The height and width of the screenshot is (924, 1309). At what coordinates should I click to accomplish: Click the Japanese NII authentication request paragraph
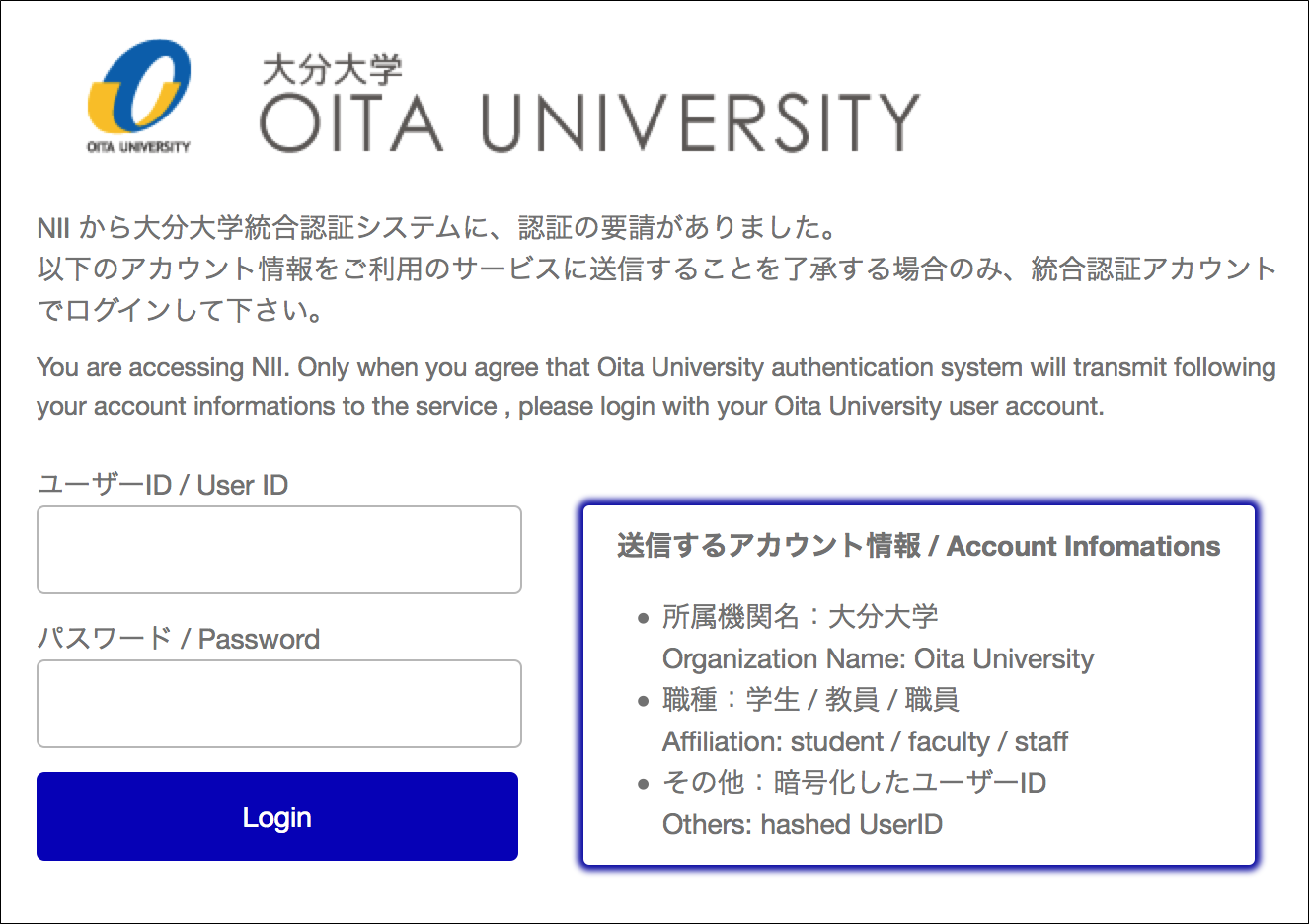click(x=656, y=269)
